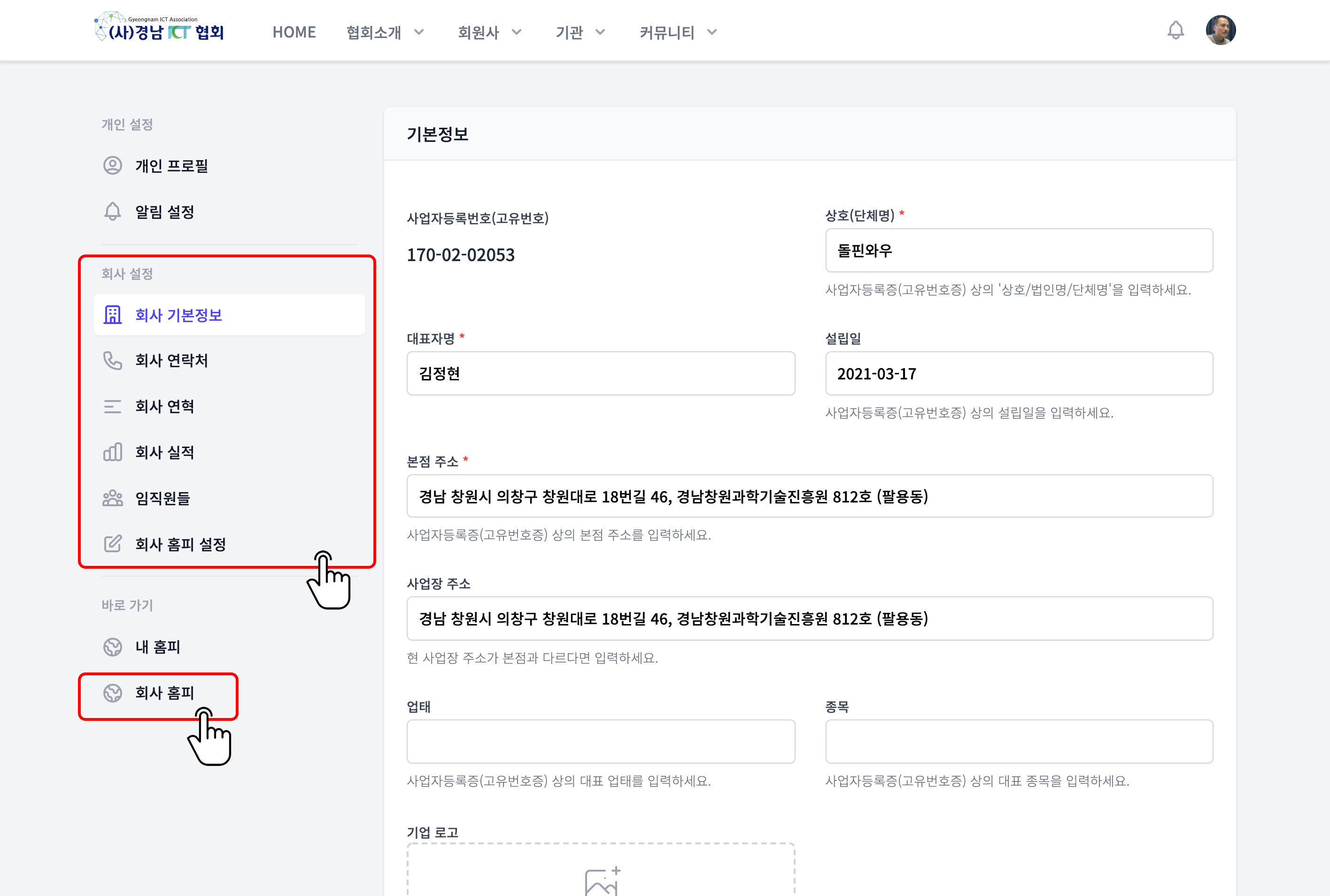Select 회사 기본정보 in the sidebar

(x=230, y=315)
